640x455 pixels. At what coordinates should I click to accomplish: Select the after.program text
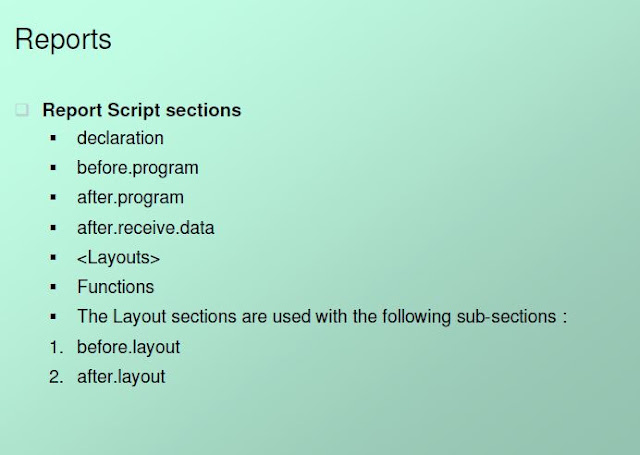[130, 198]
